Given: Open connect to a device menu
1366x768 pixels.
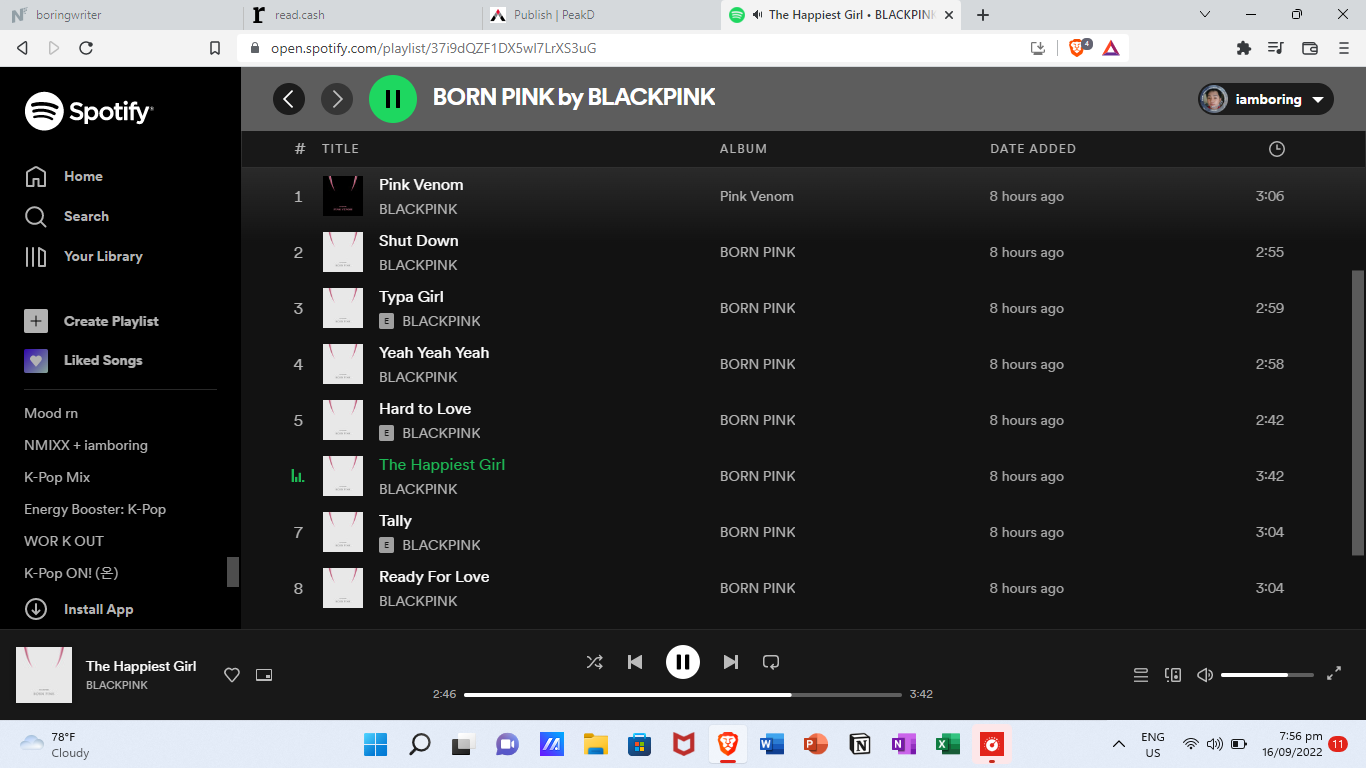Looking at the screenshot, I should click(x=1173, y=675).
